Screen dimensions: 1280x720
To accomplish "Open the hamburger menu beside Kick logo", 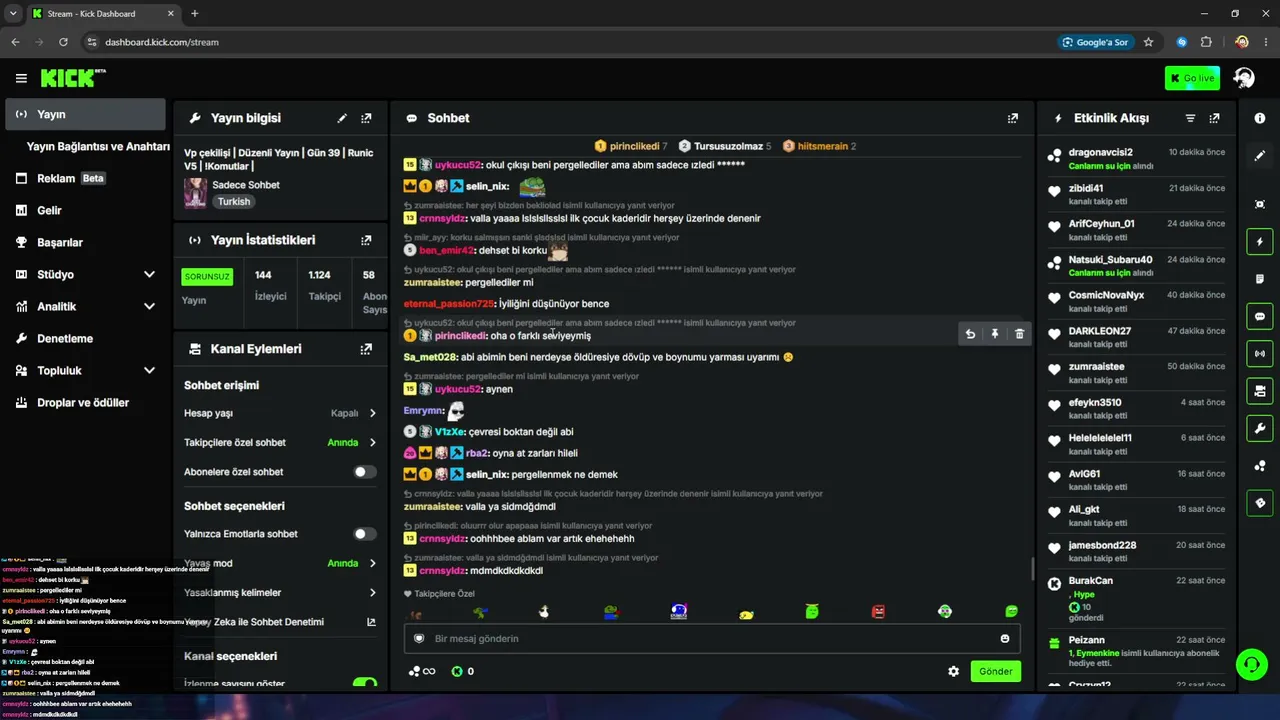I will (x=21, y=78).
